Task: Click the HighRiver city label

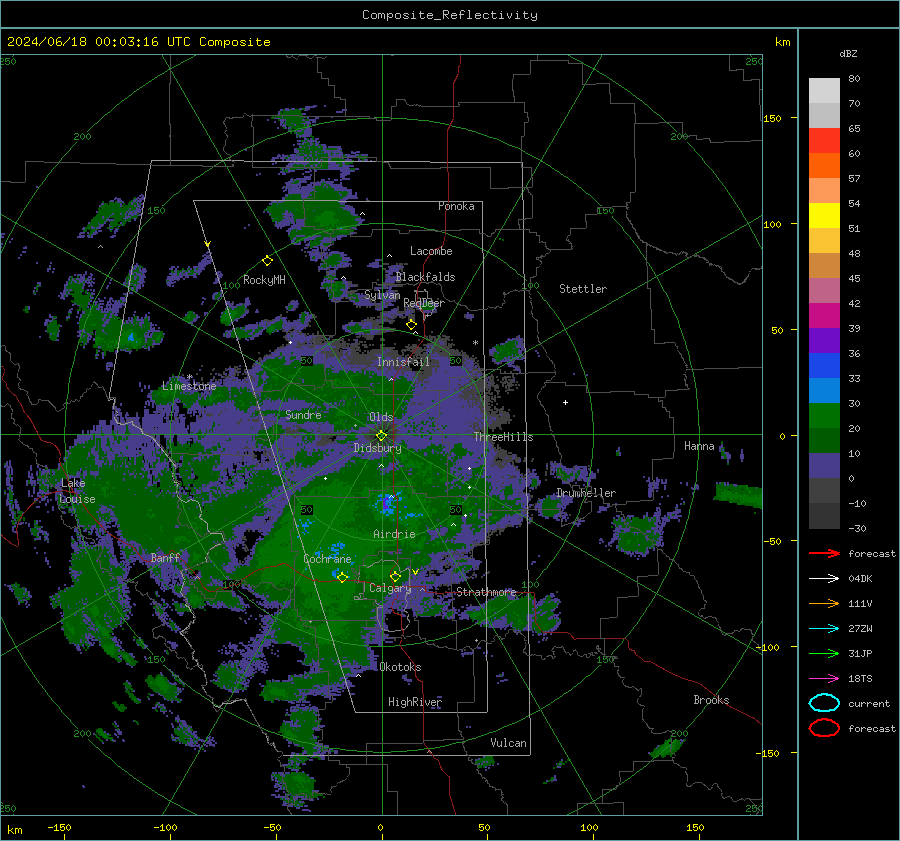Action: tap(415, 702)
